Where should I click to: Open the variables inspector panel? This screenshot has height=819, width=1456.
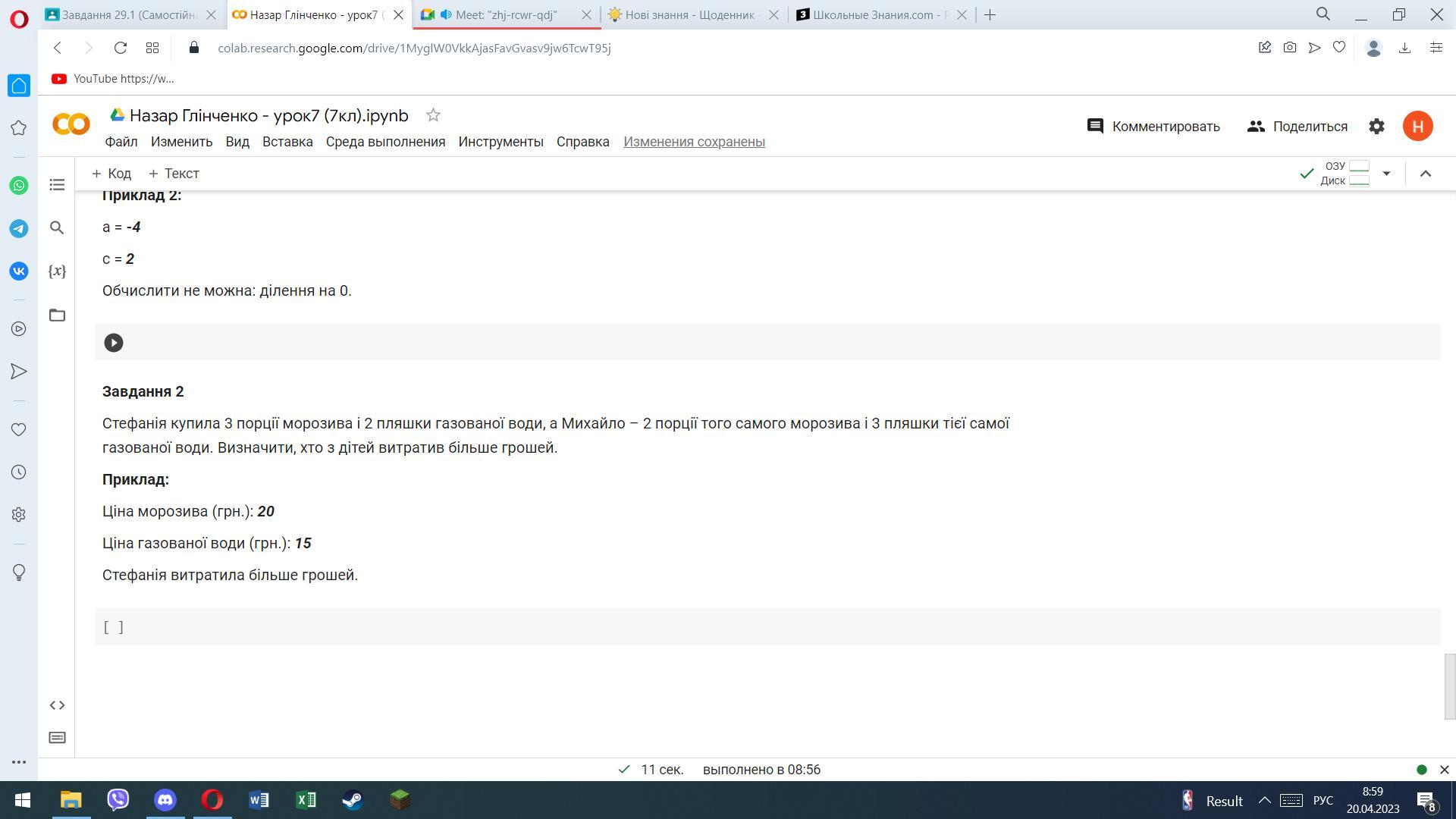click(x=57, y=271)
